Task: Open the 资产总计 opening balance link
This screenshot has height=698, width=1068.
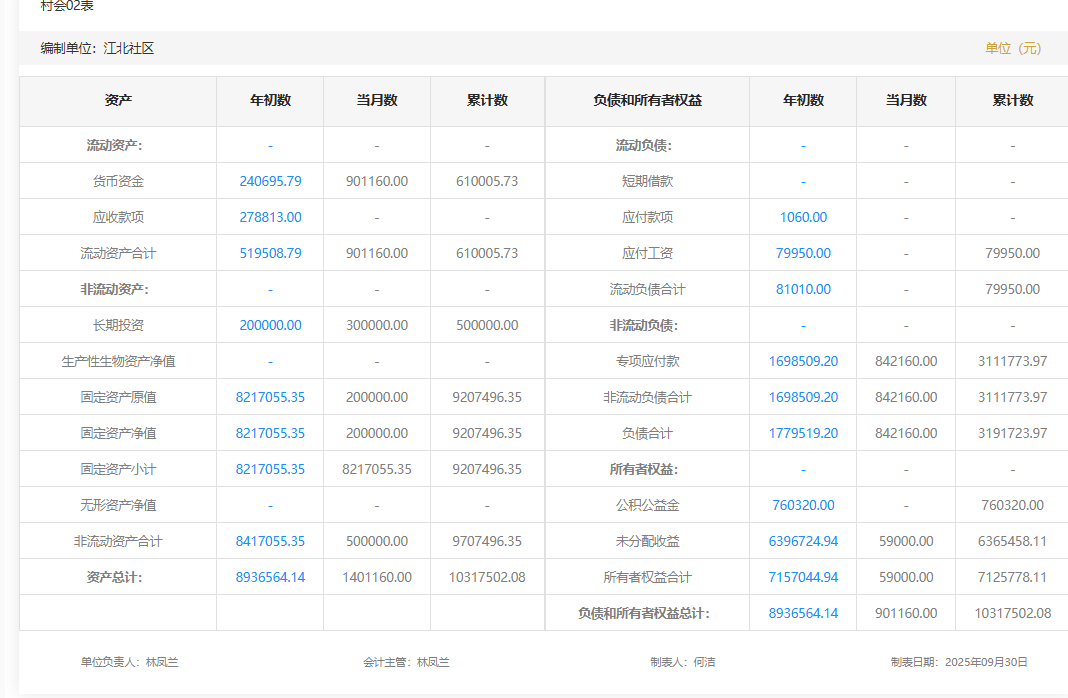Action: click(x=270, y=577)
